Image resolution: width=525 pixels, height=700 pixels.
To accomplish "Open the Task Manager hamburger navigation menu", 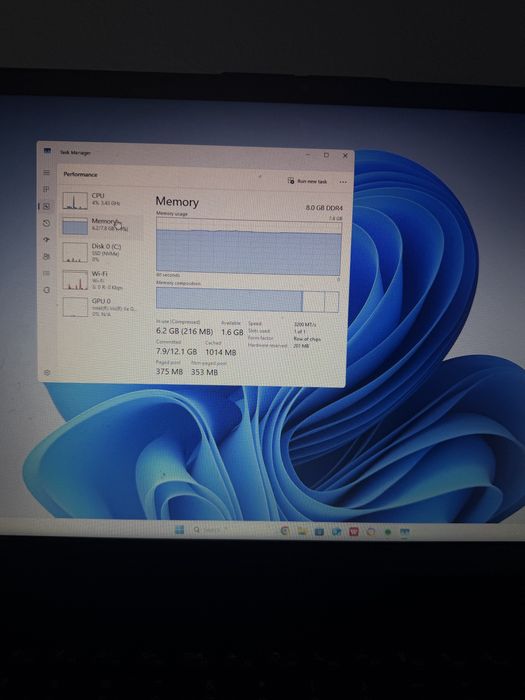I will 46,172.
